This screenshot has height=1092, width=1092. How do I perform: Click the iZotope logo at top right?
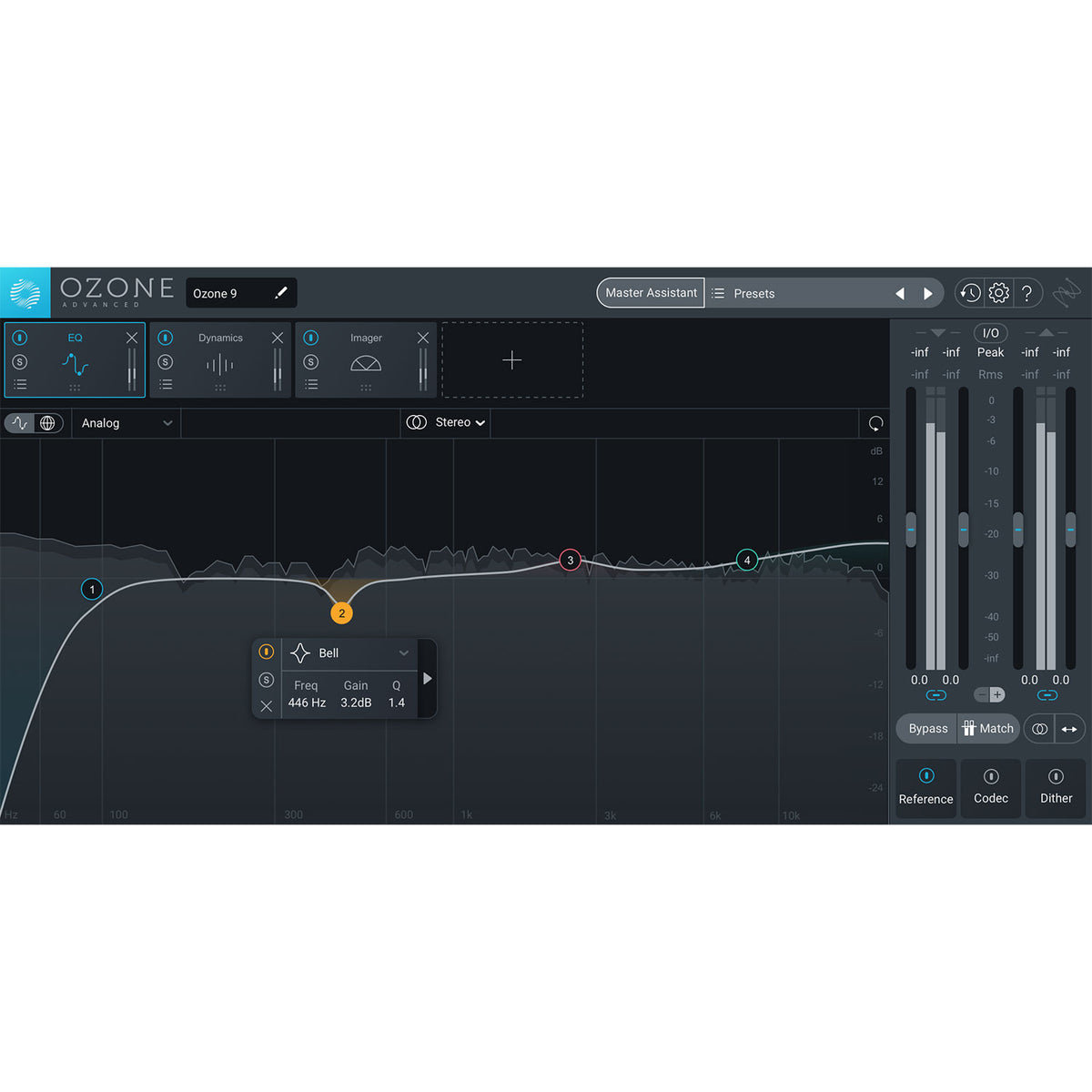pos(1067,293)
